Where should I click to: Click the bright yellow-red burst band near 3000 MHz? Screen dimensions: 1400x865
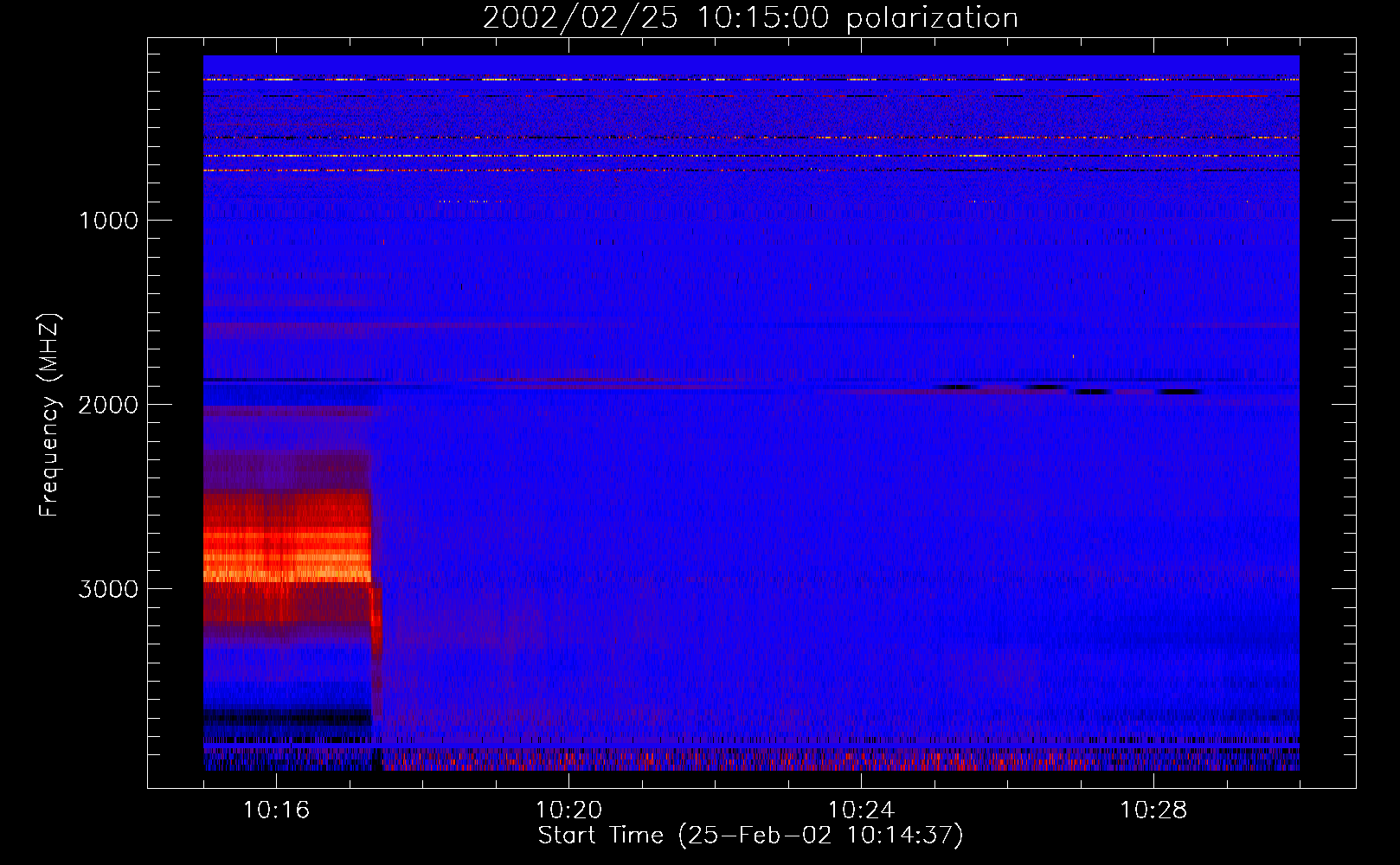point(287,554)
